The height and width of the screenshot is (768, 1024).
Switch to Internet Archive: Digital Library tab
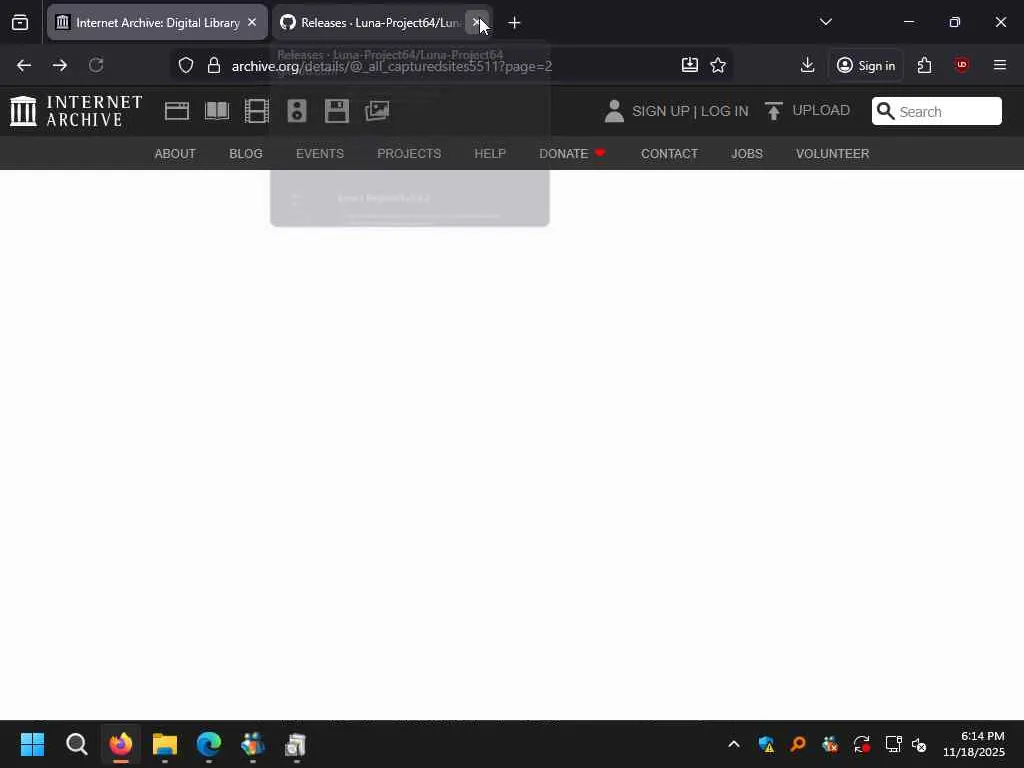pyautogui.click(x=157, y=23)
